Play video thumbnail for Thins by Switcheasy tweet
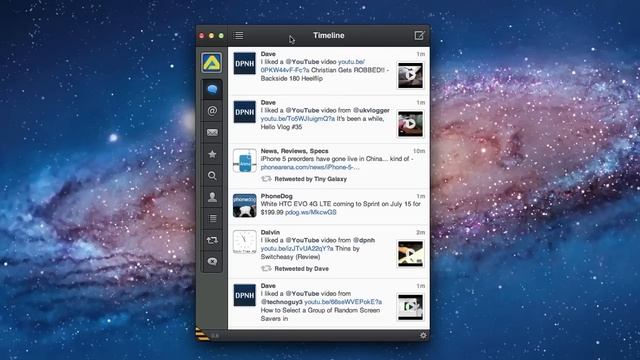 tap(410, 254)
